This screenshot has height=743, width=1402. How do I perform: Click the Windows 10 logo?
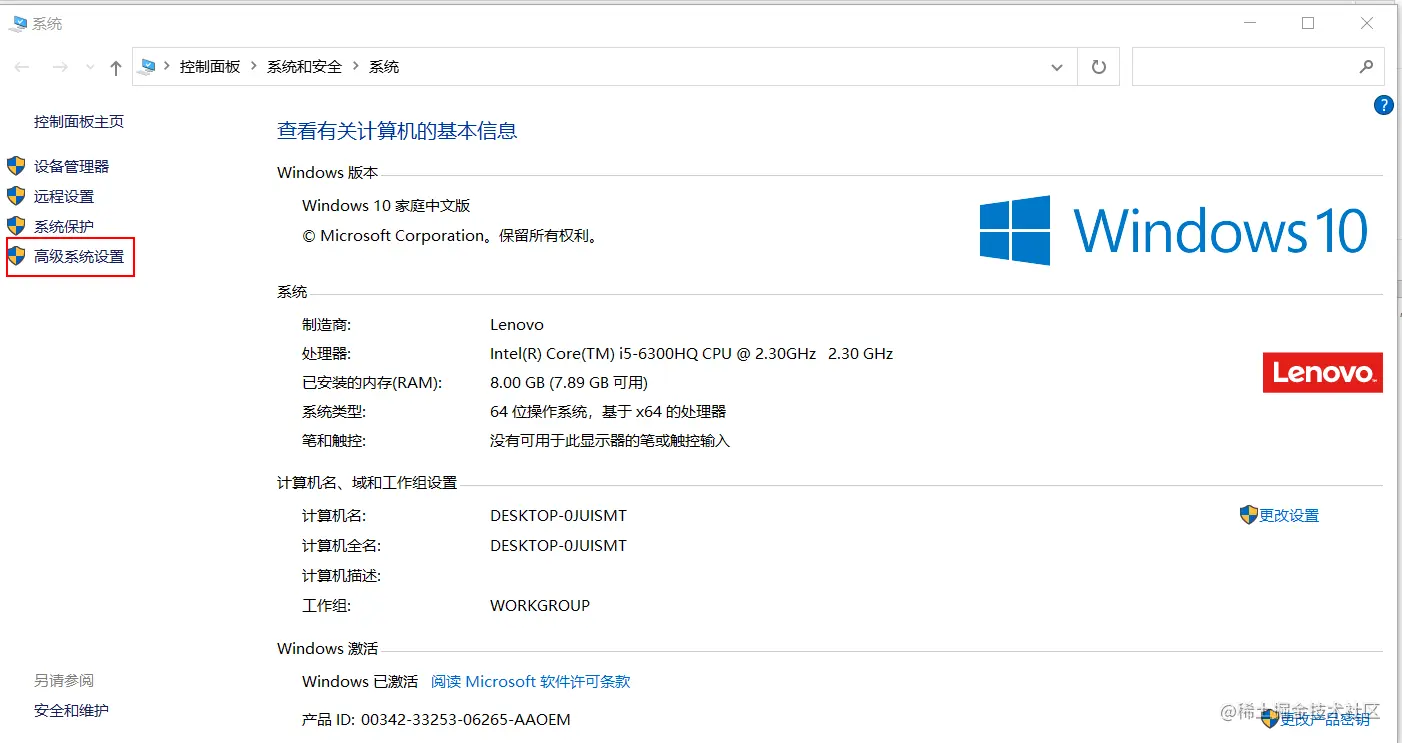(1174, 230)
